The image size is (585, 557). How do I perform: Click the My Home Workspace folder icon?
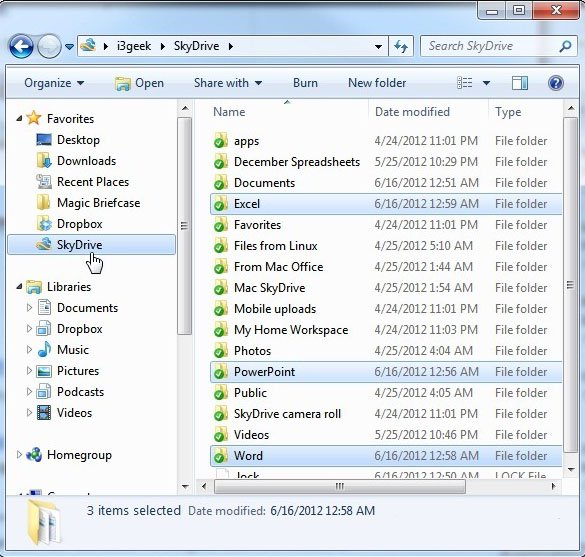220,330
